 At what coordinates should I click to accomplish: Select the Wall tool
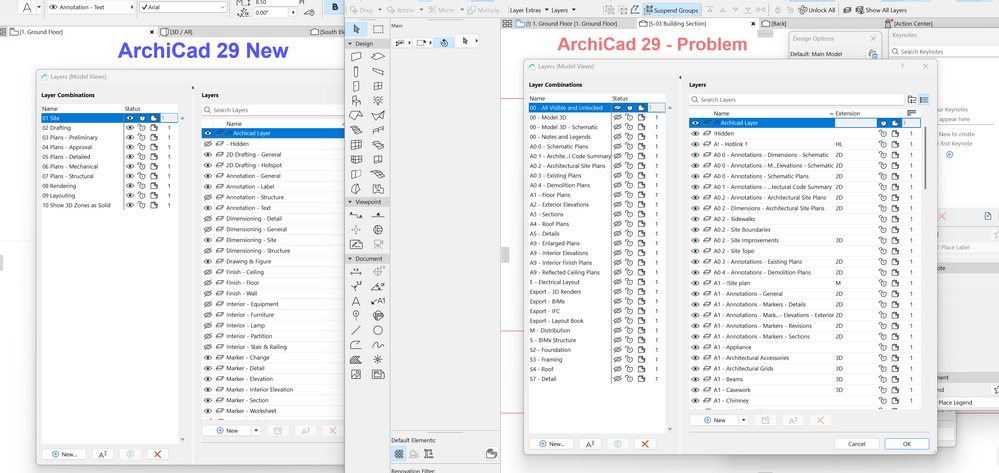click(x=356, y=57)
